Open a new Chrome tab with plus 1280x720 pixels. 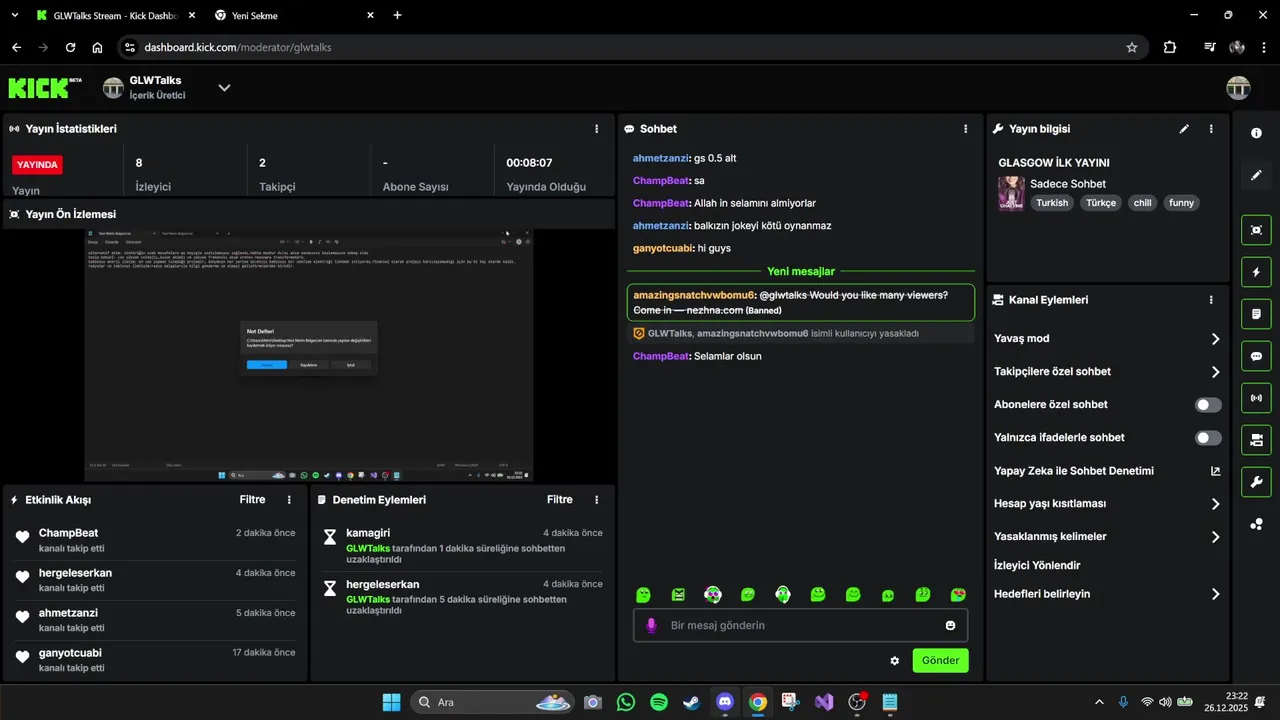tap(398, 15)
